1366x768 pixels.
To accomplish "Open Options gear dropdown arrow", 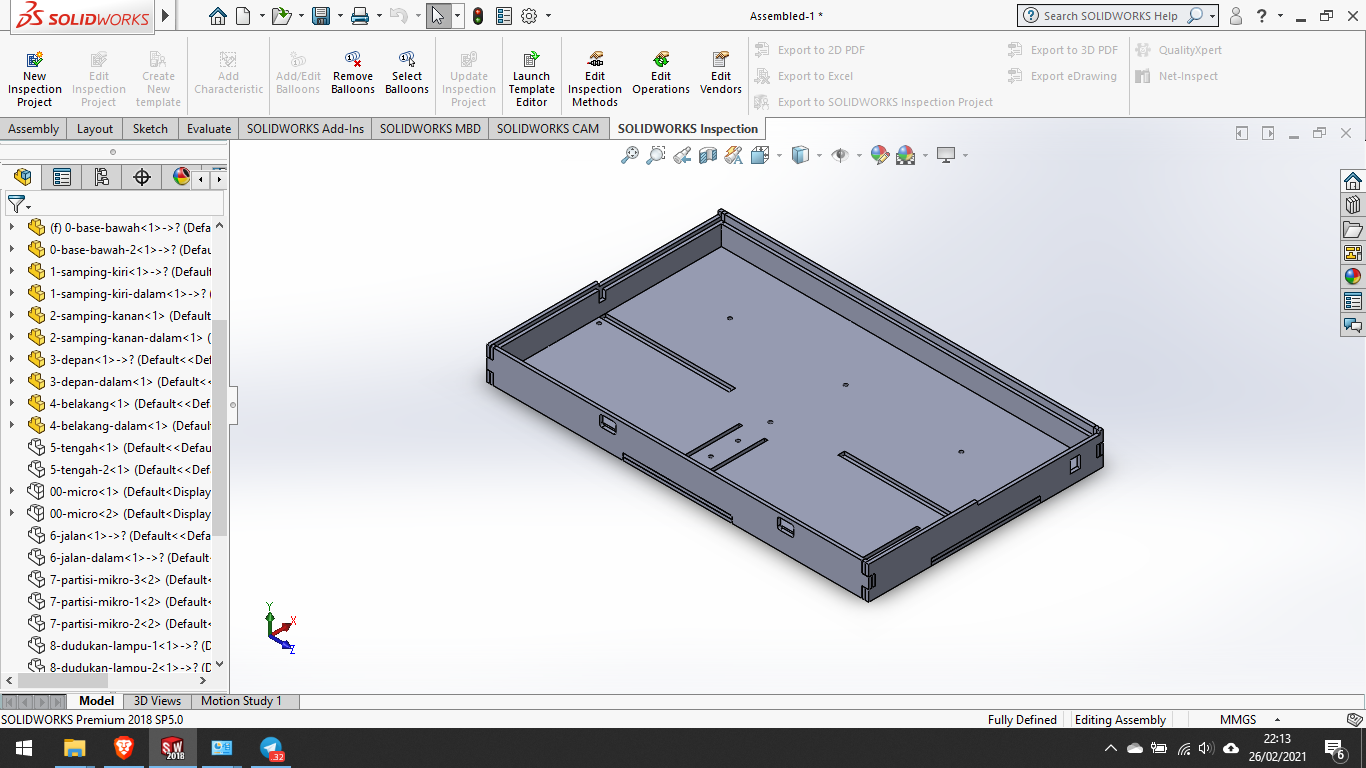I will pyautogui.click(x=548, y=16).
